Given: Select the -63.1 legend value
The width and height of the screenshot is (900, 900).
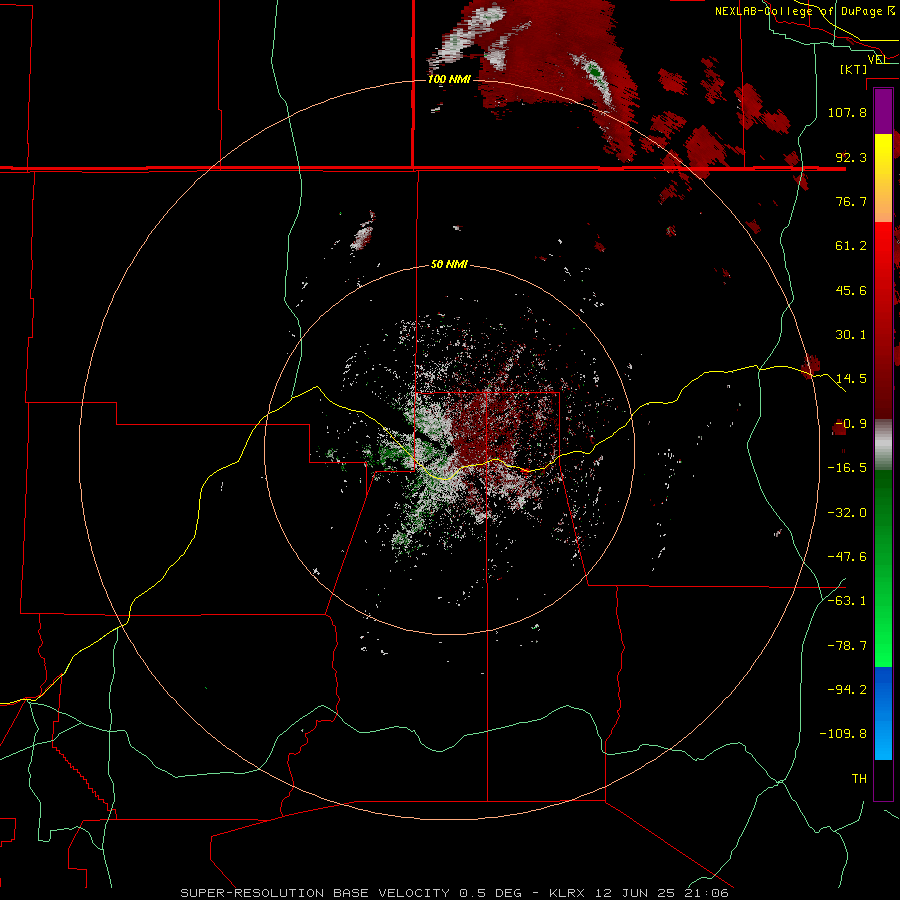Looking at the screenshot, I should pos(847,601).
